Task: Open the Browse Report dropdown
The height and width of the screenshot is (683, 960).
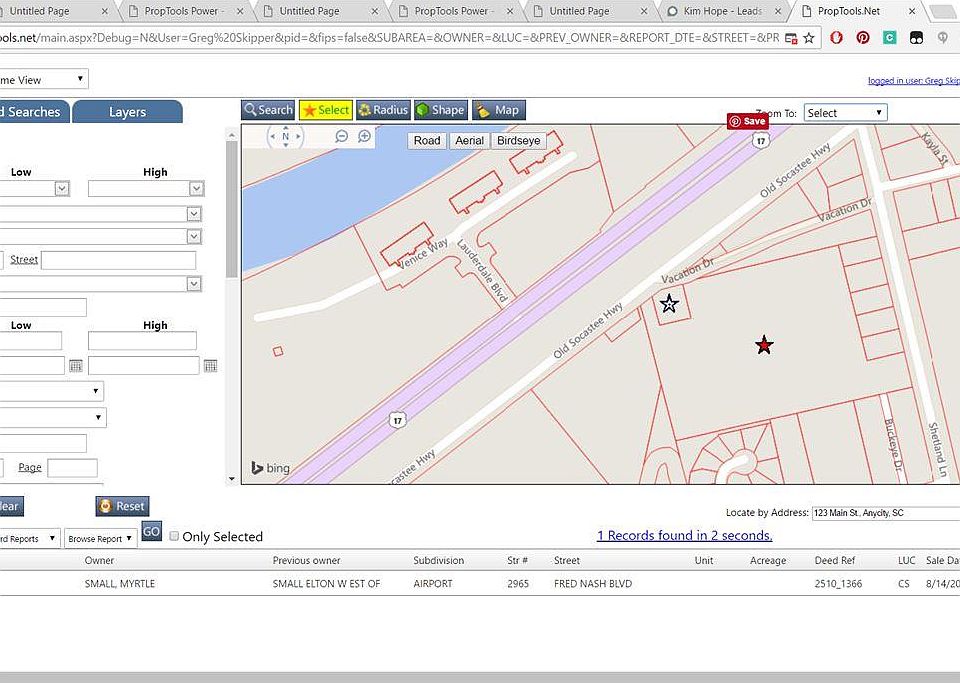Action: [x=100, y=539]
